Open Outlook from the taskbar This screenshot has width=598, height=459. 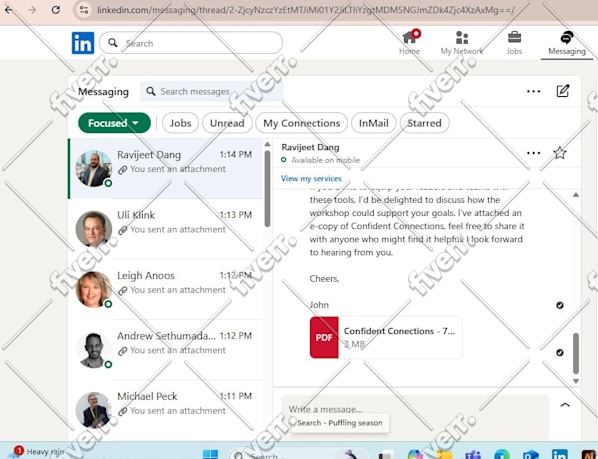pos(530,454)
